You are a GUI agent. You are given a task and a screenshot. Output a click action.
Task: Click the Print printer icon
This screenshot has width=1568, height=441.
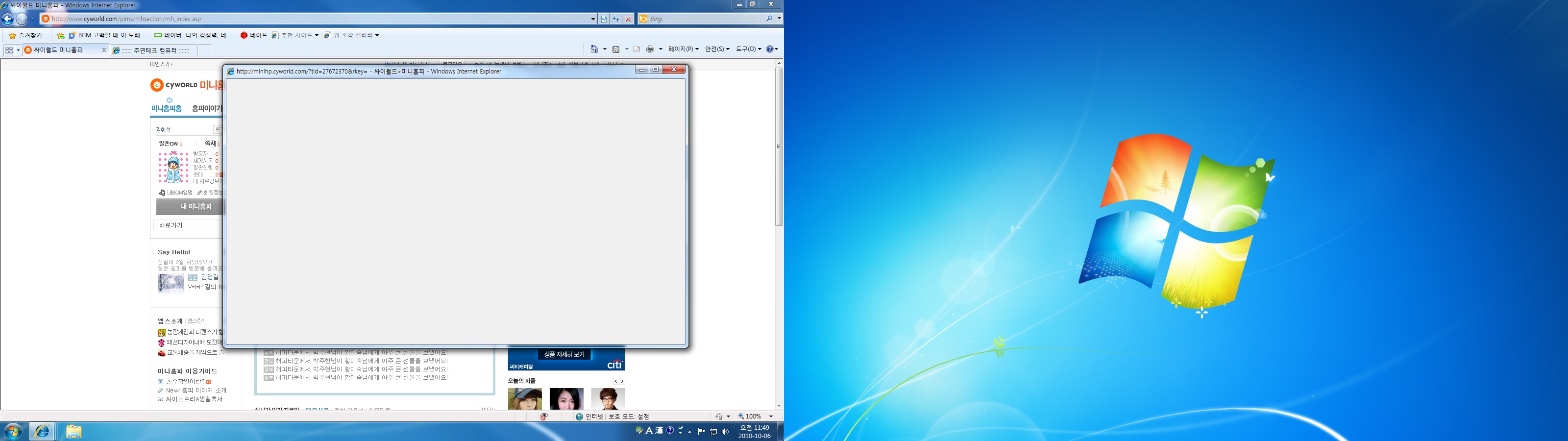pos(651,49)
